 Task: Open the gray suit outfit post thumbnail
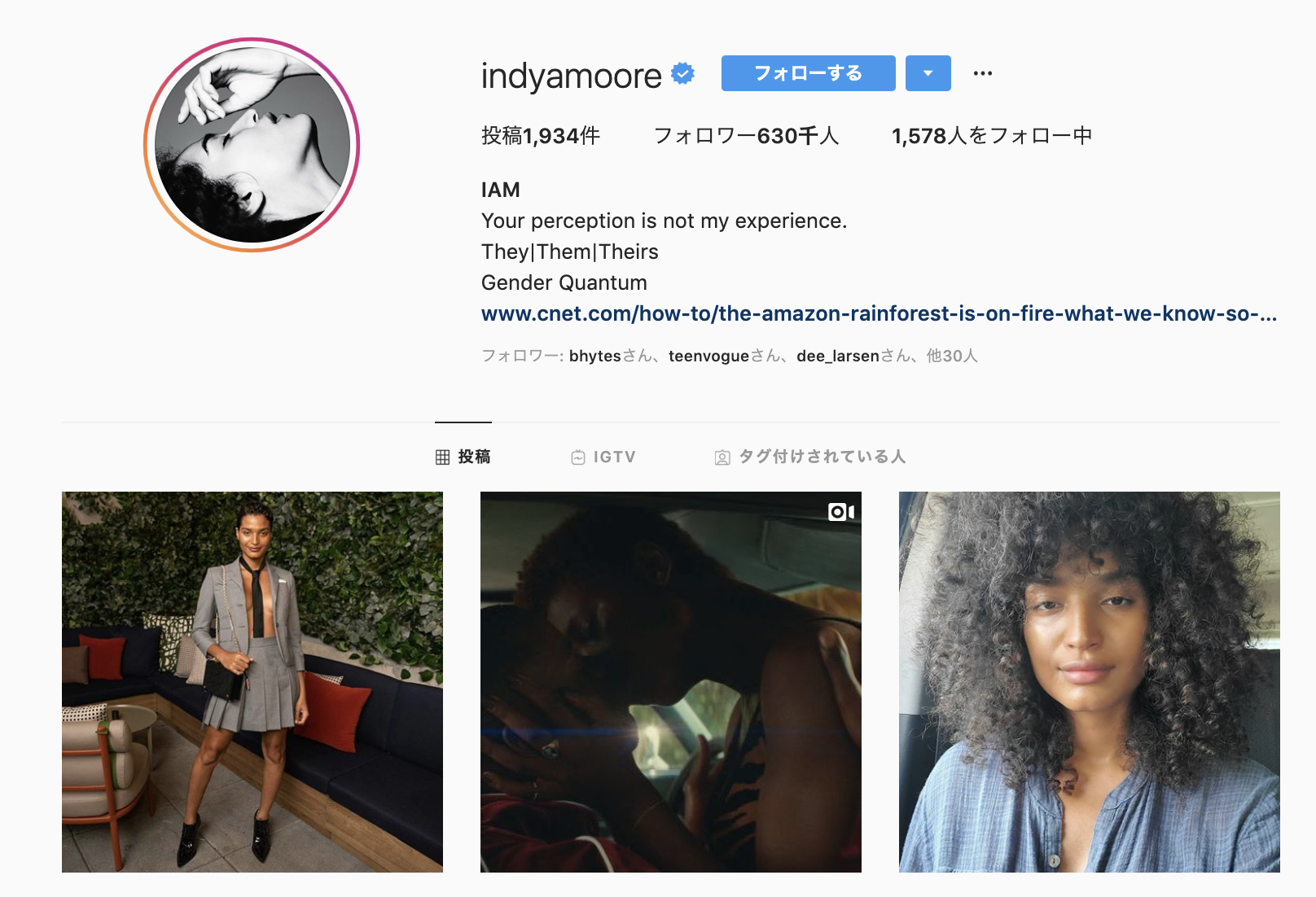coord(252,682)
